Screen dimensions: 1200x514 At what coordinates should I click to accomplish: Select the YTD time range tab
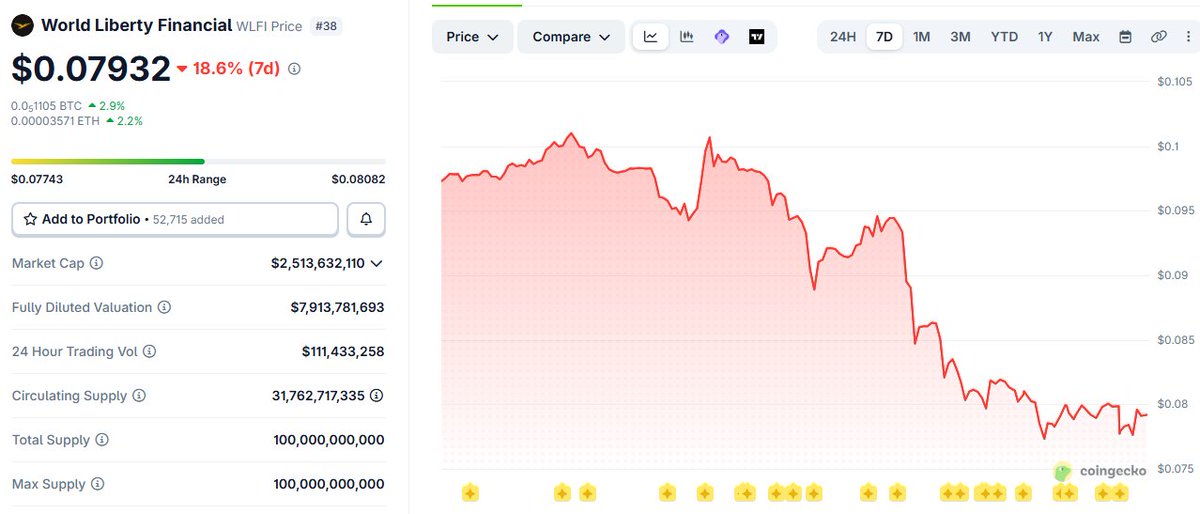tap(1004, 37)
